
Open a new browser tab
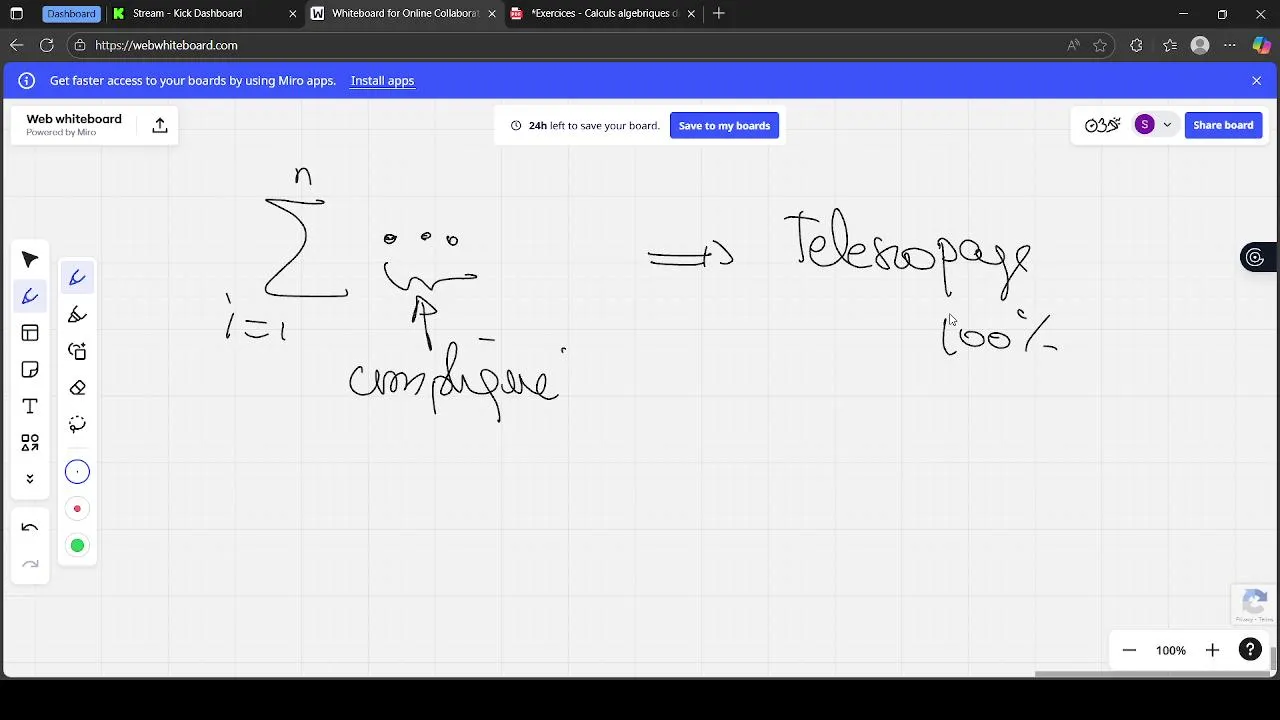719,14
